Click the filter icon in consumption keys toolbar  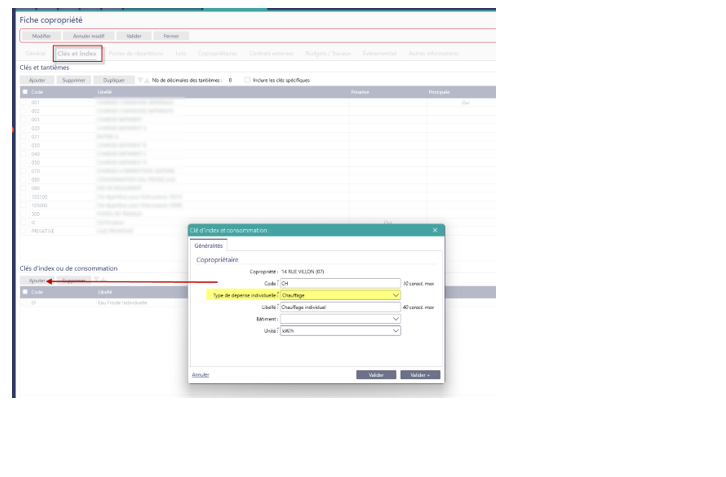[x=98, y=281]
